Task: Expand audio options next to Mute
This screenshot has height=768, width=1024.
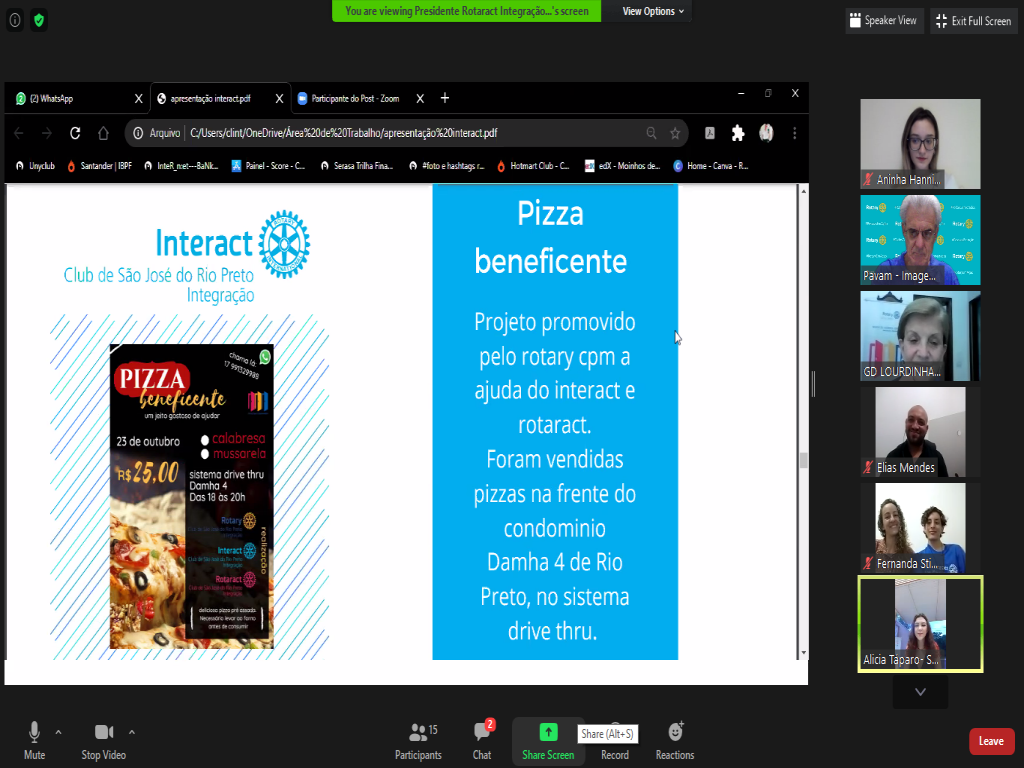Action: pos(58,731)
